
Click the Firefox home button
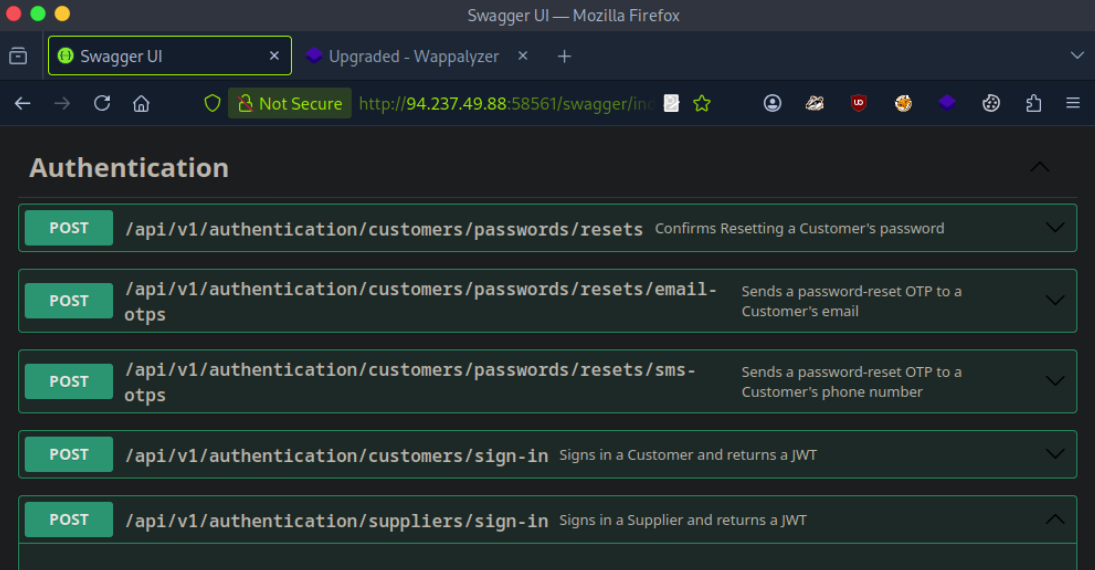[x=141, y=103]
